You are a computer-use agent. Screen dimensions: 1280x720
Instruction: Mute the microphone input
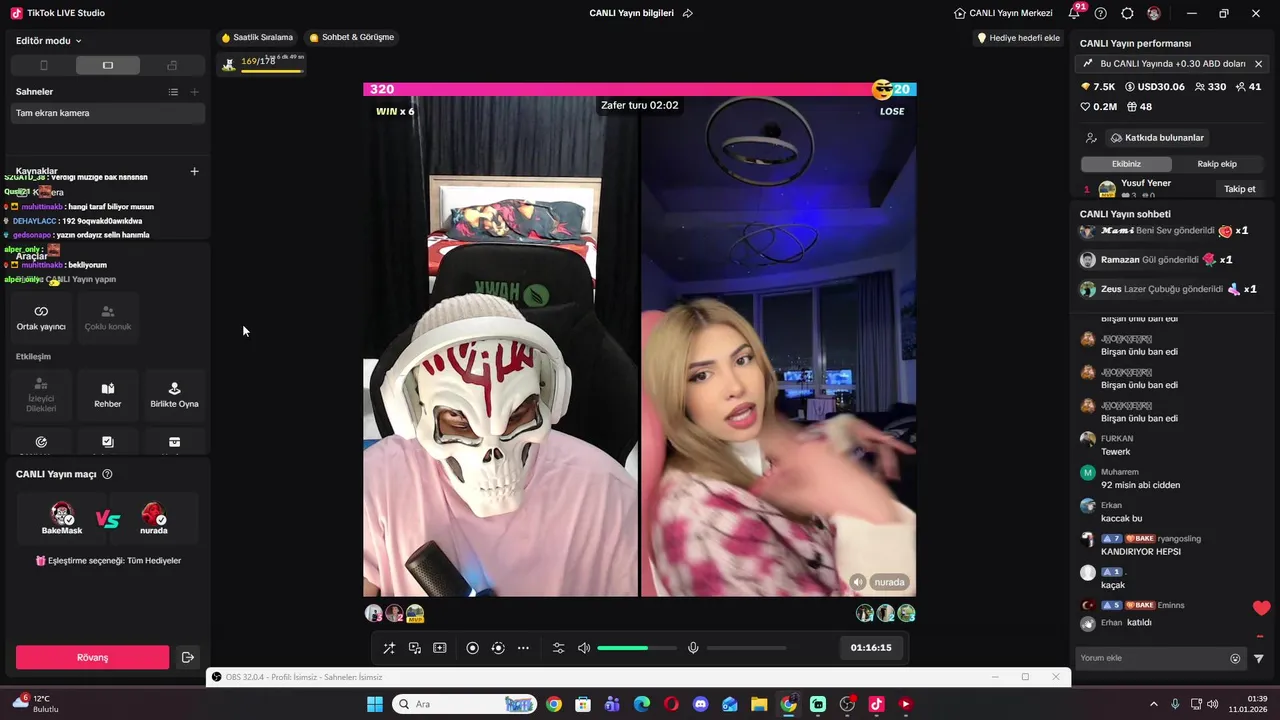pos(693,648)
